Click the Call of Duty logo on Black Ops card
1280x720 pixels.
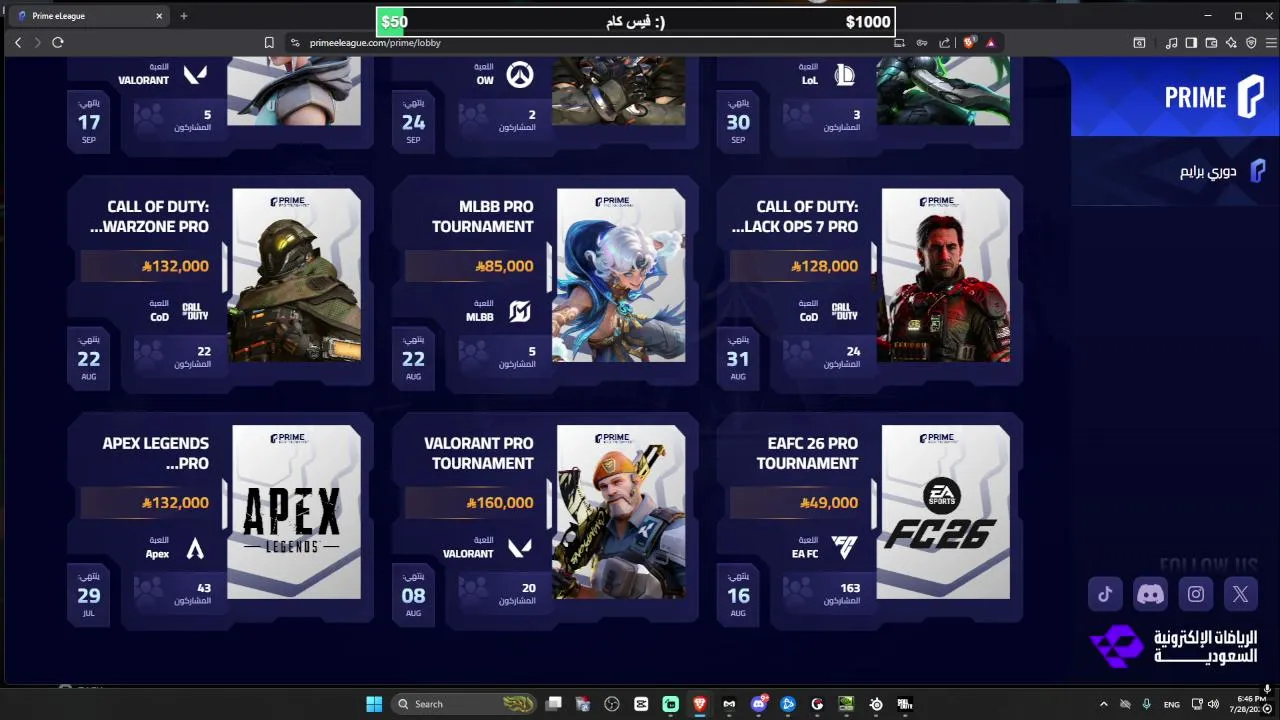[x=845, y=312]
